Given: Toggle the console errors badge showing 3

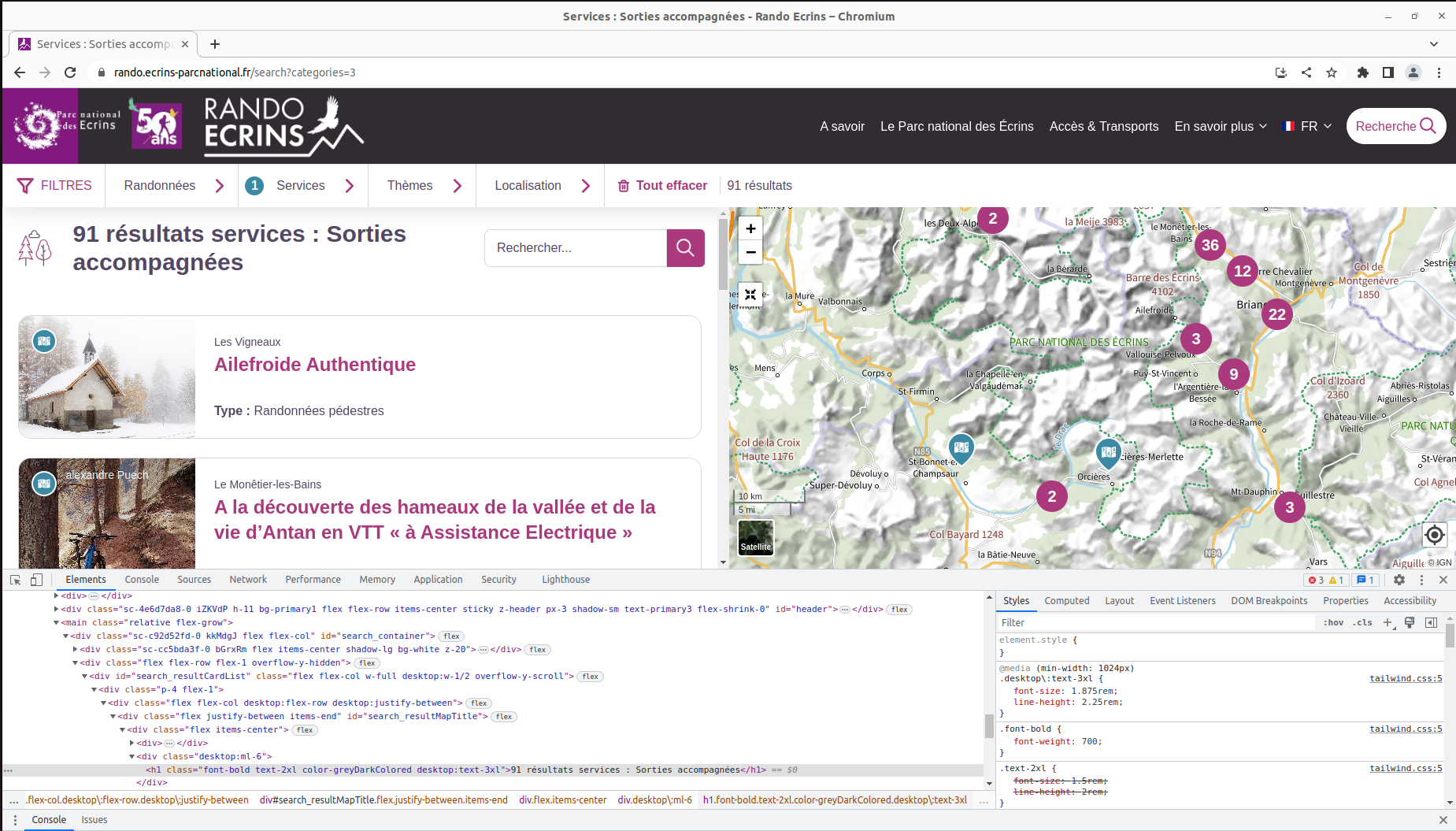Looking at the screenshot, I should pyautogui.click(x=1316, y=580).
